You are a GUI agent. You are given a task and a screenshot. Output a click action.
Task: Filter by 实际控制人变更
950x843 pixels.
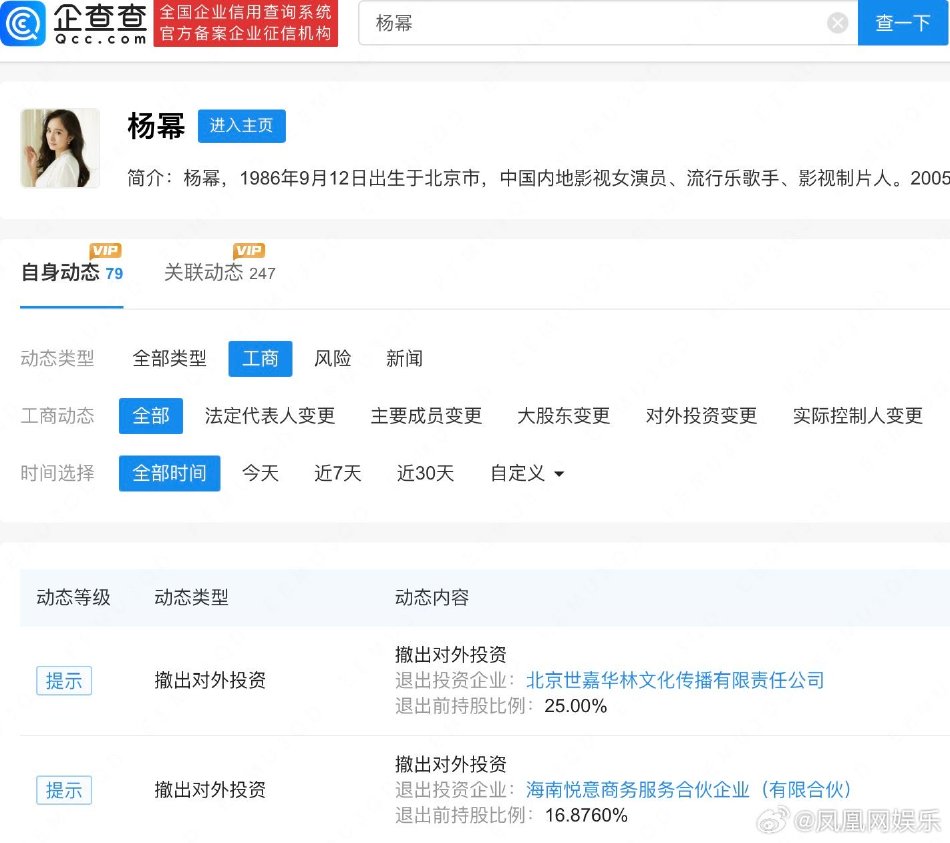(858, 416)
